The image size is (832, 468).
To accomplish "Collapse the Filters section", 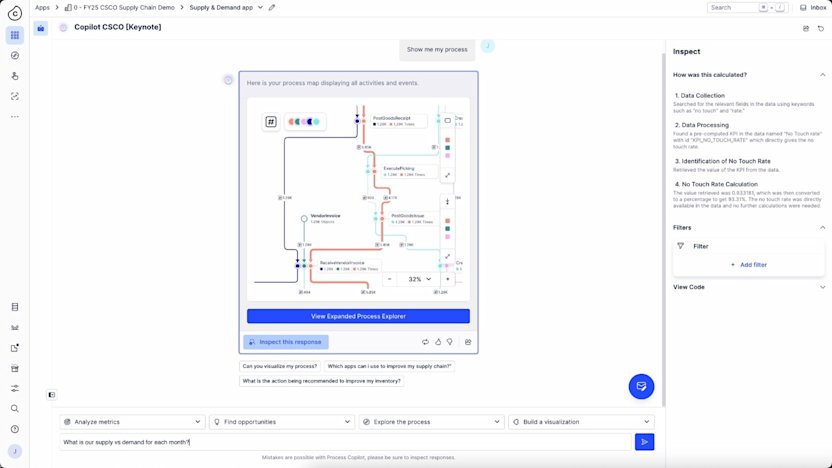I will (x=822, y=228).
